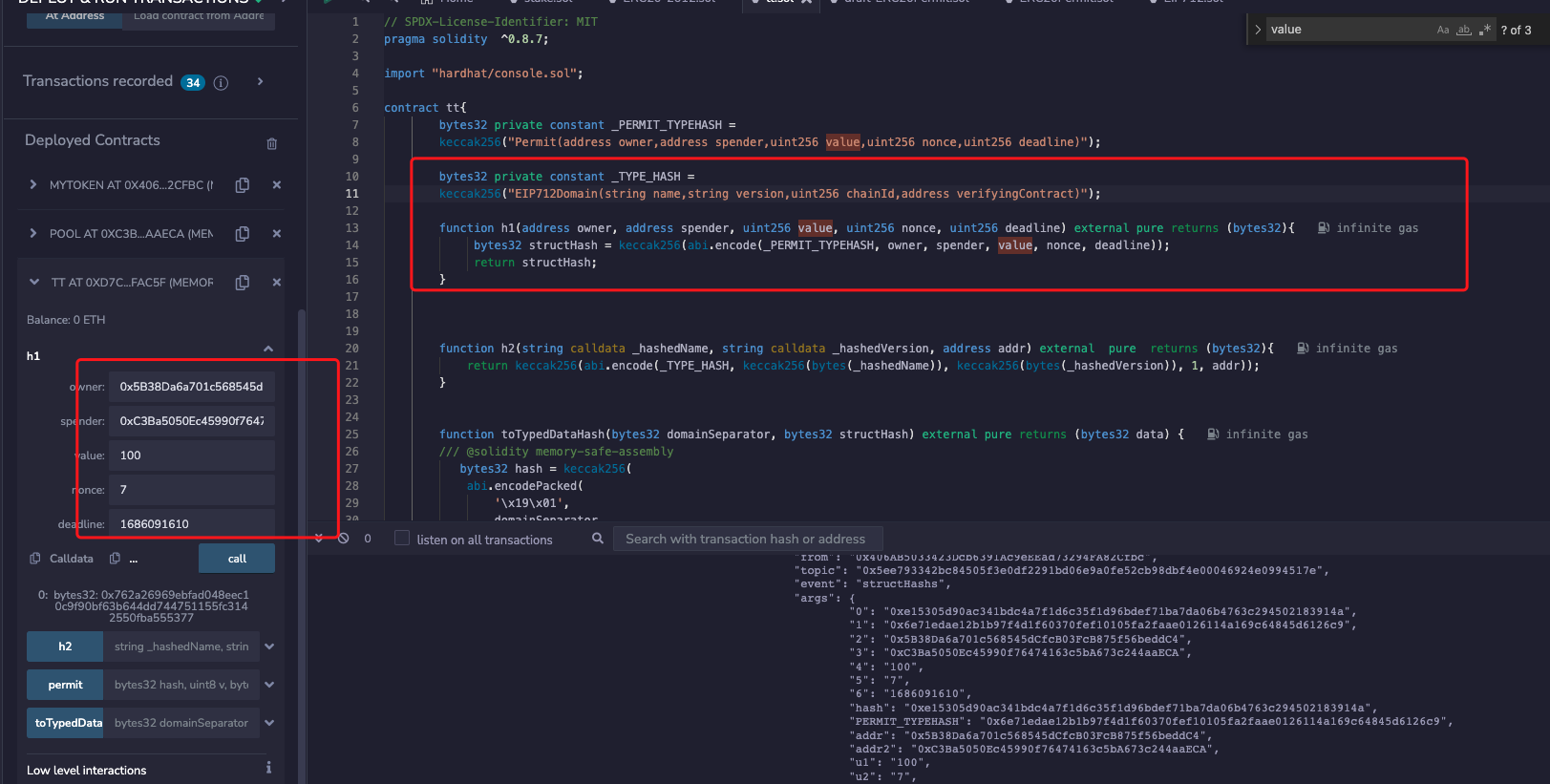Viewport: 1550px width, 784px height.
Task: Click the bytes32 output result text
Action: [x=143, y=606]
